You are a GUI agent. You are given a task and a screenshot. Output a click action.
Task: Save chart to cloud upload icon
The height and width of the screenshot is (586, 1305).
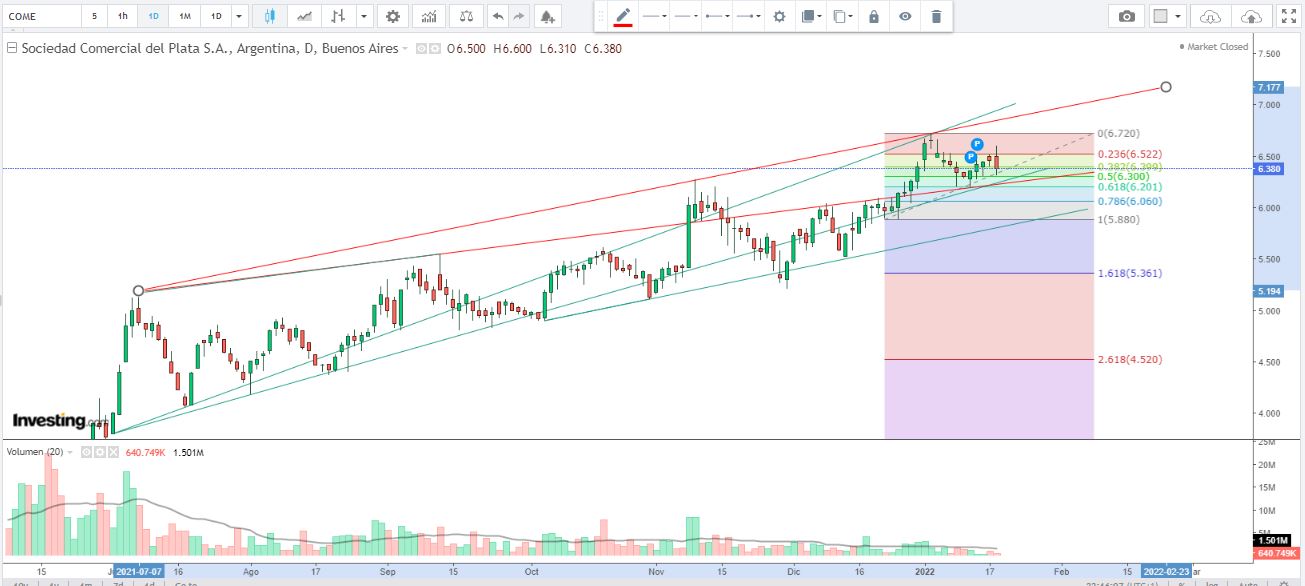pyautogui.click(x=1251, y=16)
